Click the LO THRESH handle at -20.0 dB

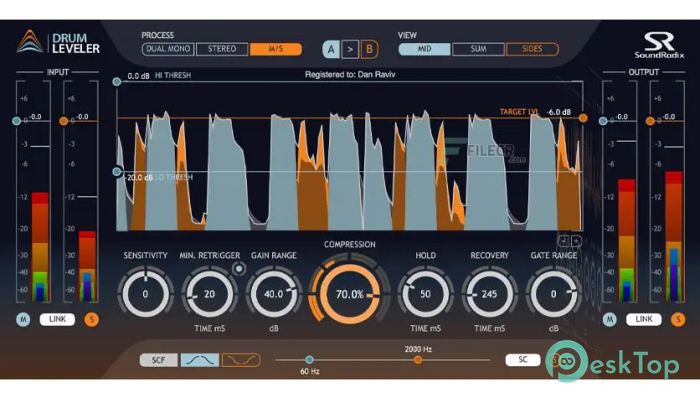[x=117, y=171]
